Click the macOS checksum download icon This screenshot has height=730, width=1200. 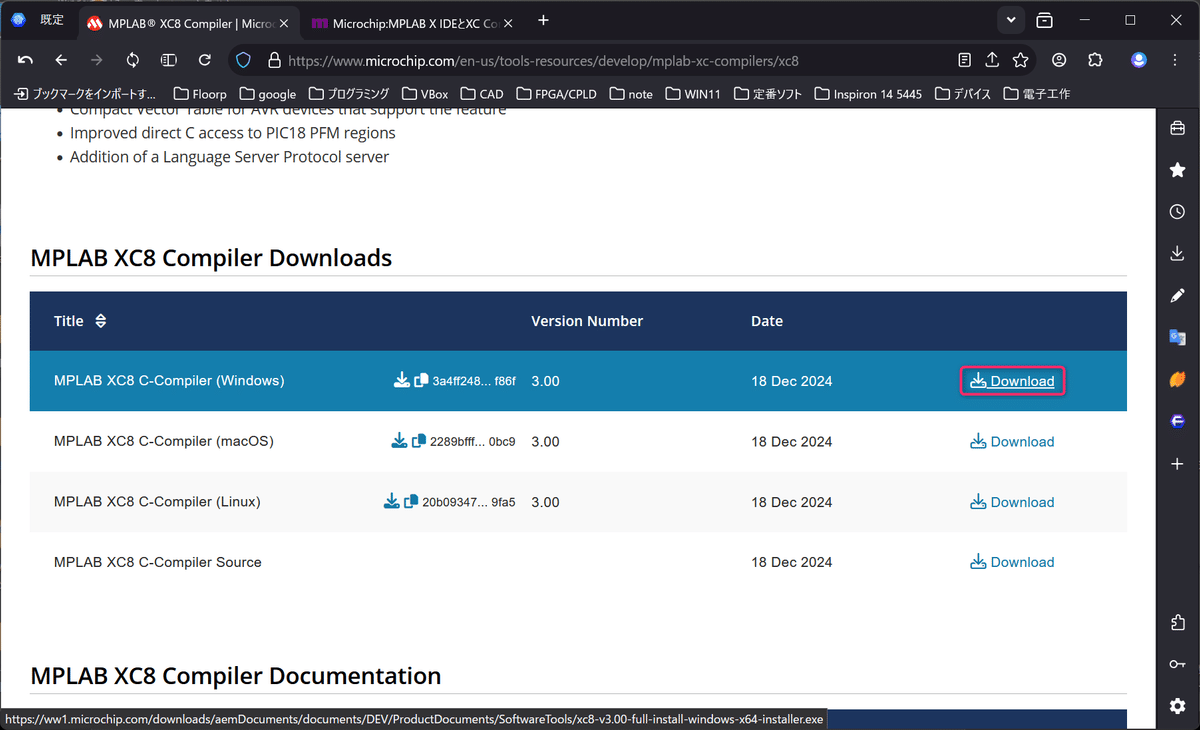pyautogui.click(x=398, y=441)
